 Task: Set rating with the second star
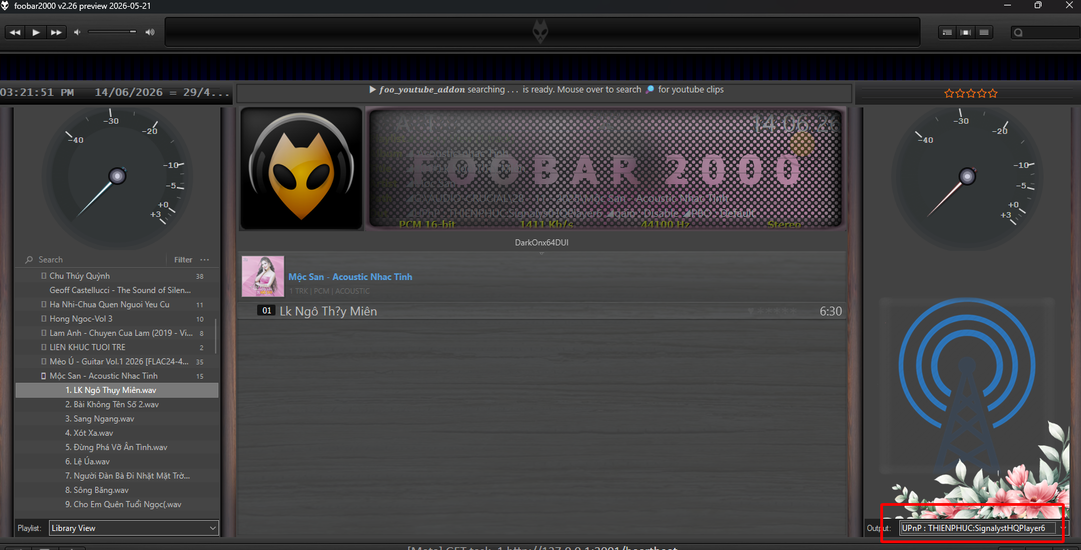(960, 93)
